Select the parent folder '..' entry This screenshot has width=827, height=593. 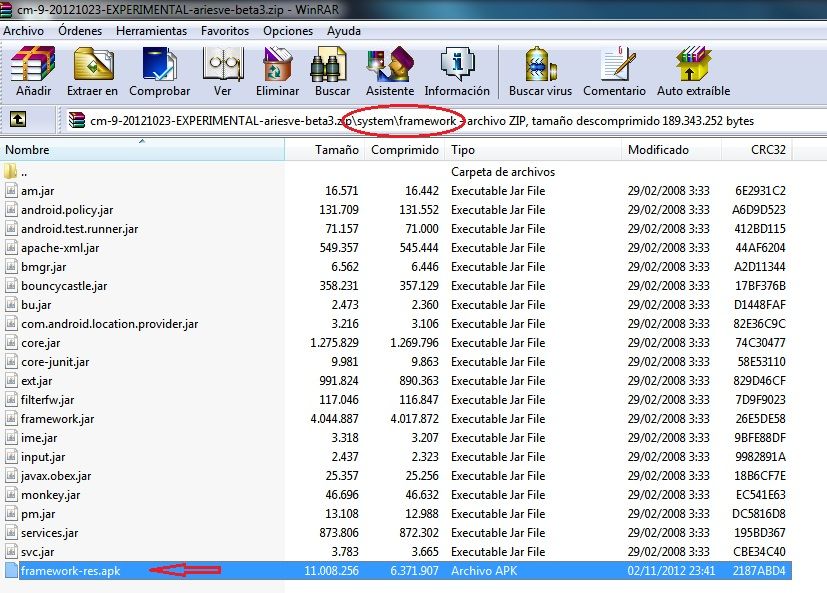(24, 172)
